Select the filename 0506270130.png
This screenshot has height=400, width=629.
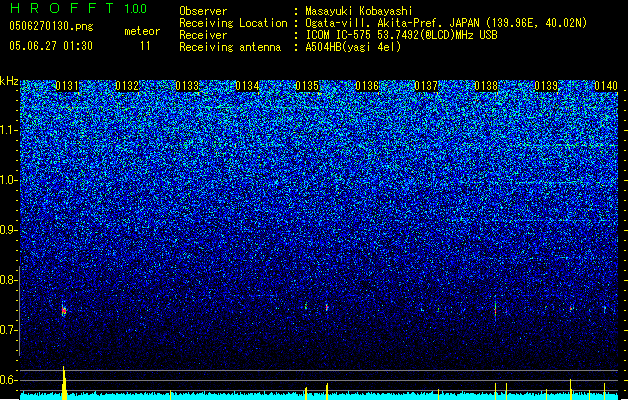[51, 27]
